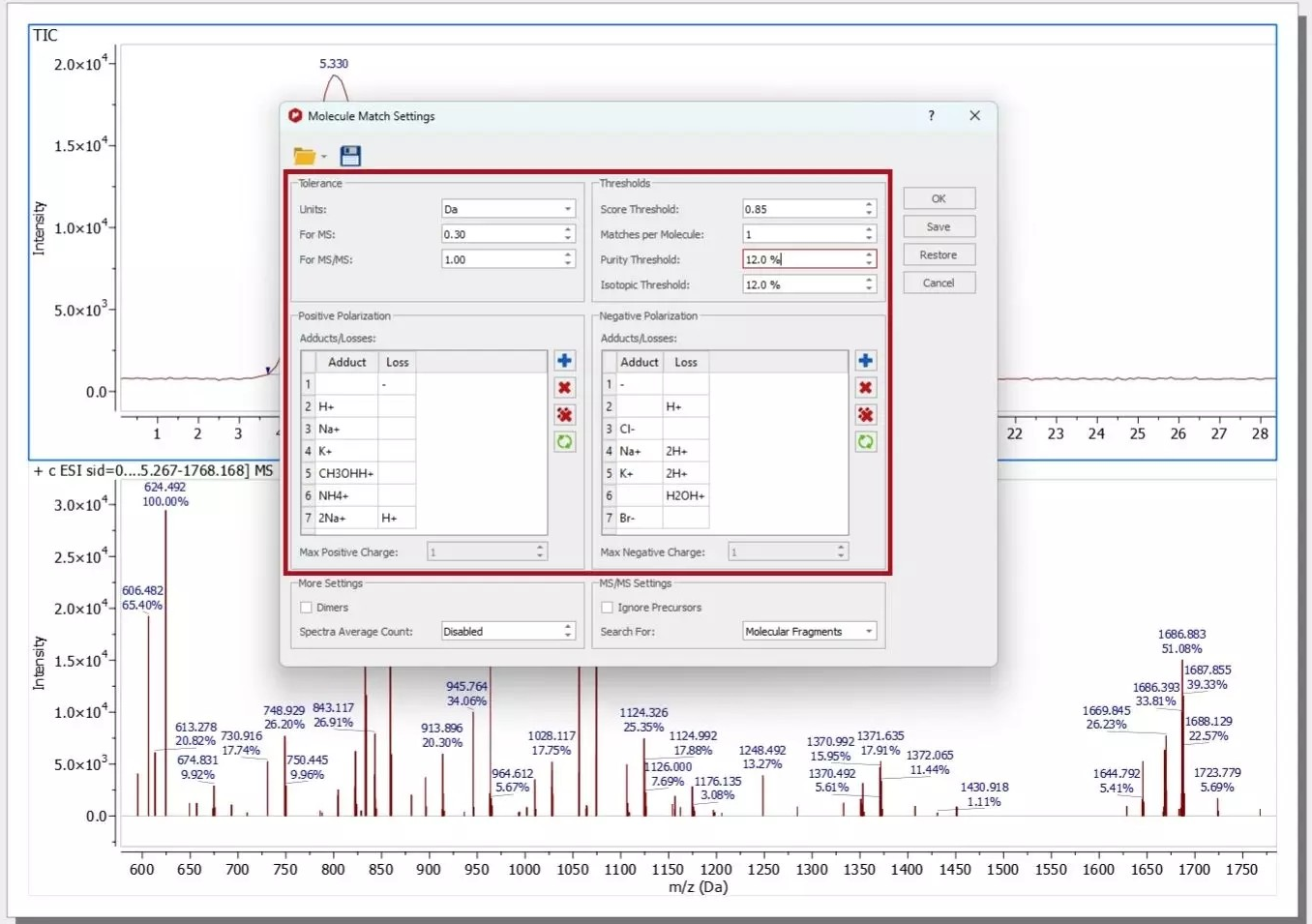The image size is (1312, 924).
Task: Open settings file via folder icon
Action: (x=304, y=156)
